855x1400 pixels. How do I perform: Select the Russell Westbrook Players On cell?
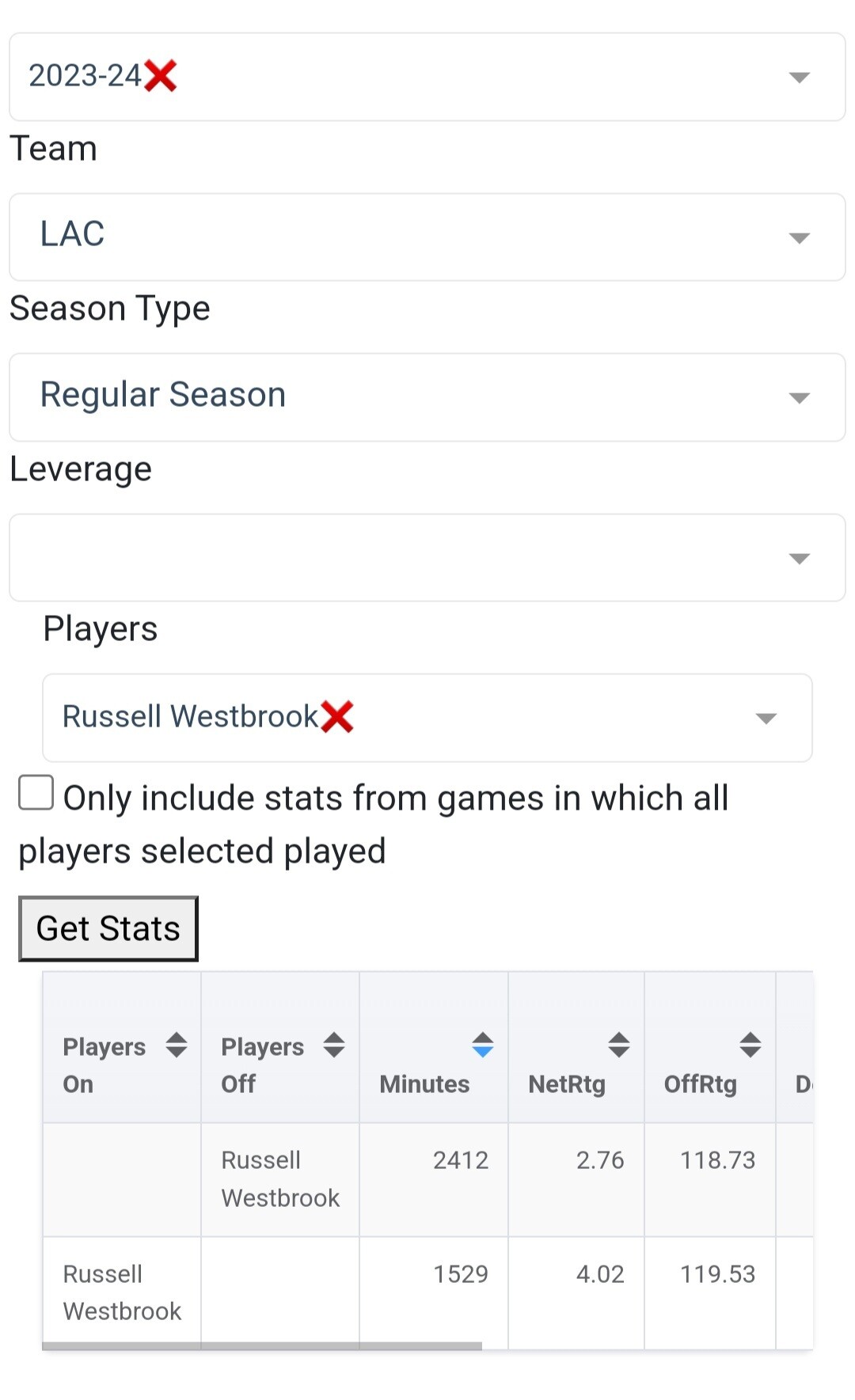[x=122, y=1292]
